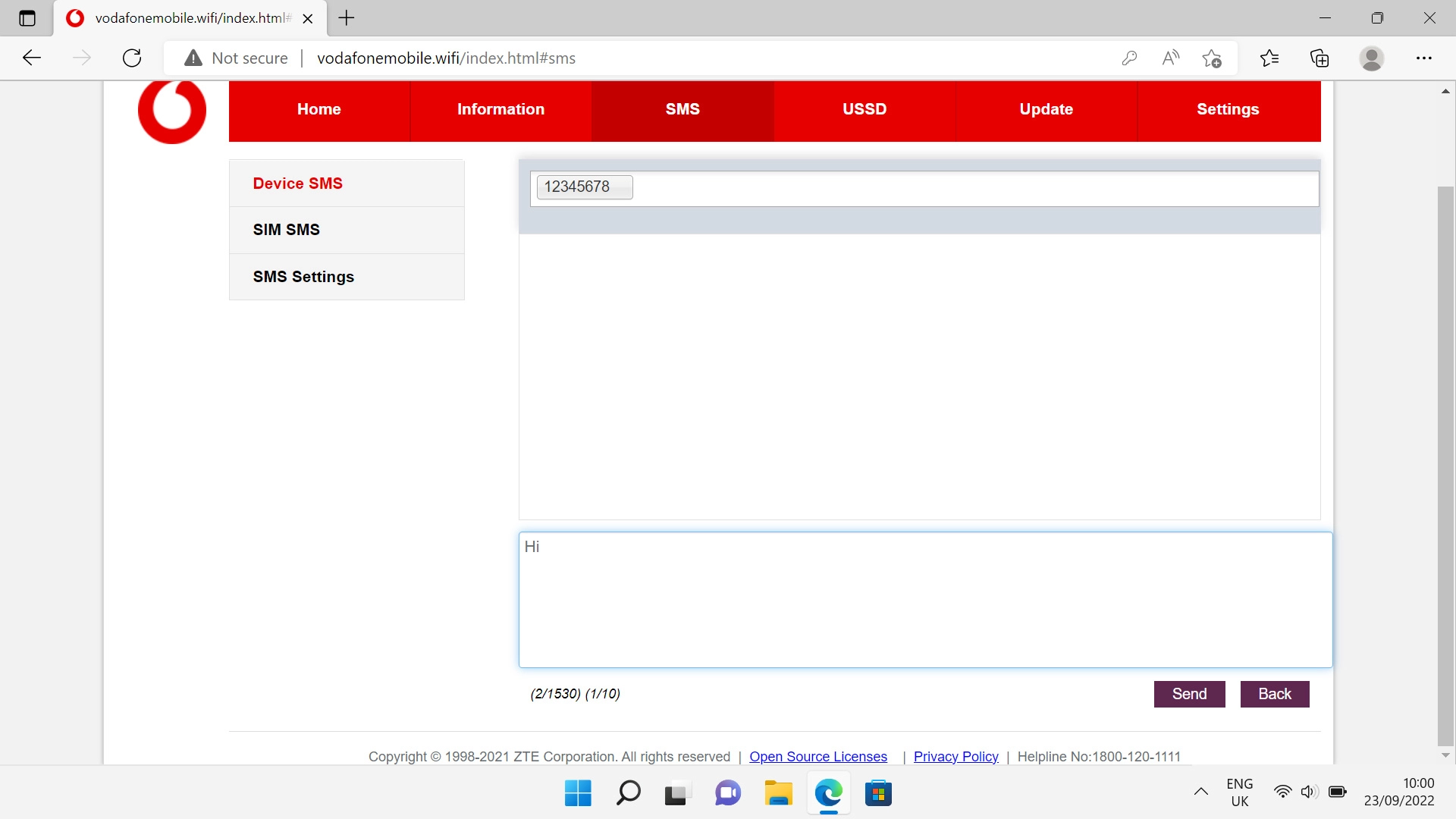Open a new browser tab
The image size is (1456, 819).
pos(347,18)
